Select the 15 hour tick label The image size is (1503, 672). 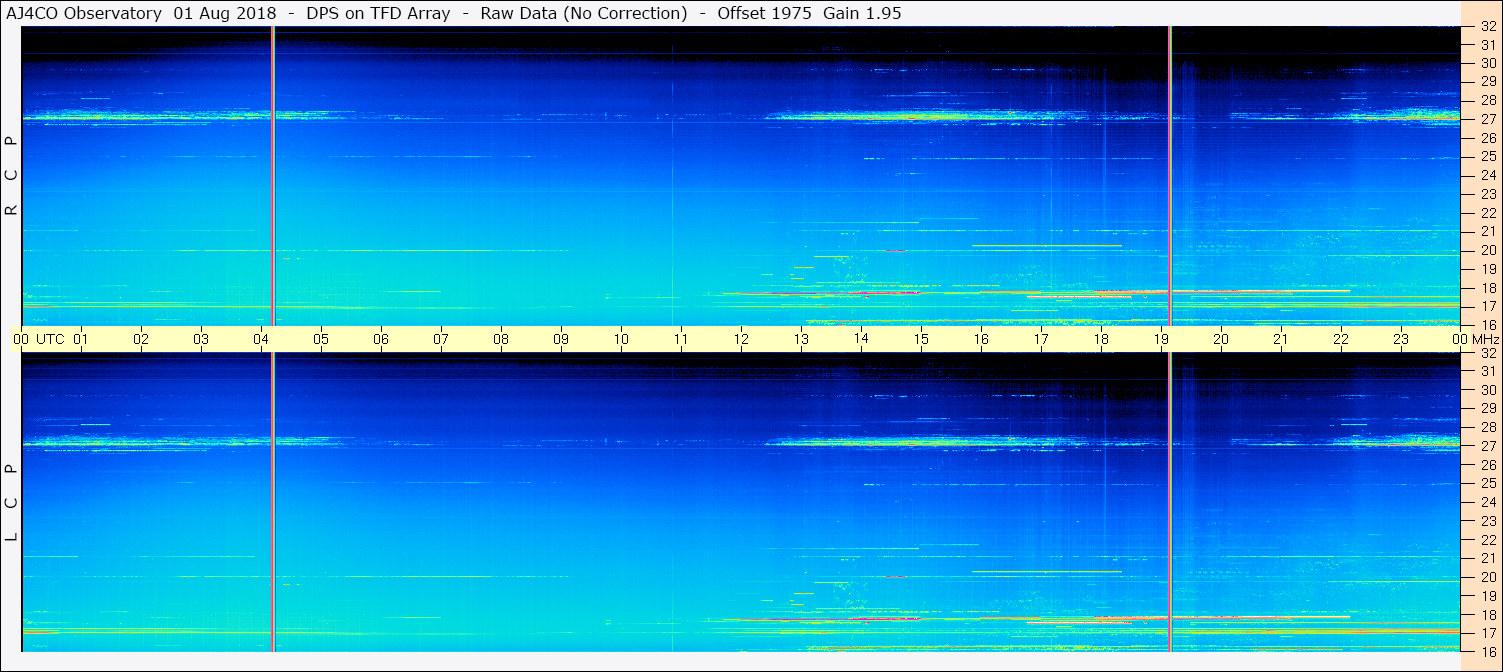click(x=921, y=339)
